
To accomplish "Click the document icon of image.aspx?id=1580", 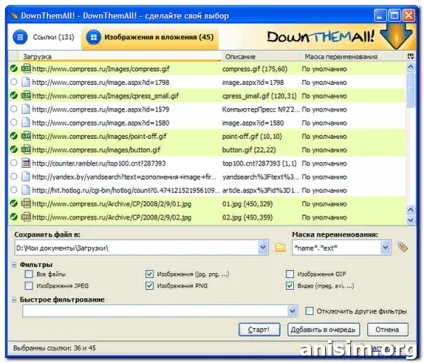I will (x=26, y=123).
